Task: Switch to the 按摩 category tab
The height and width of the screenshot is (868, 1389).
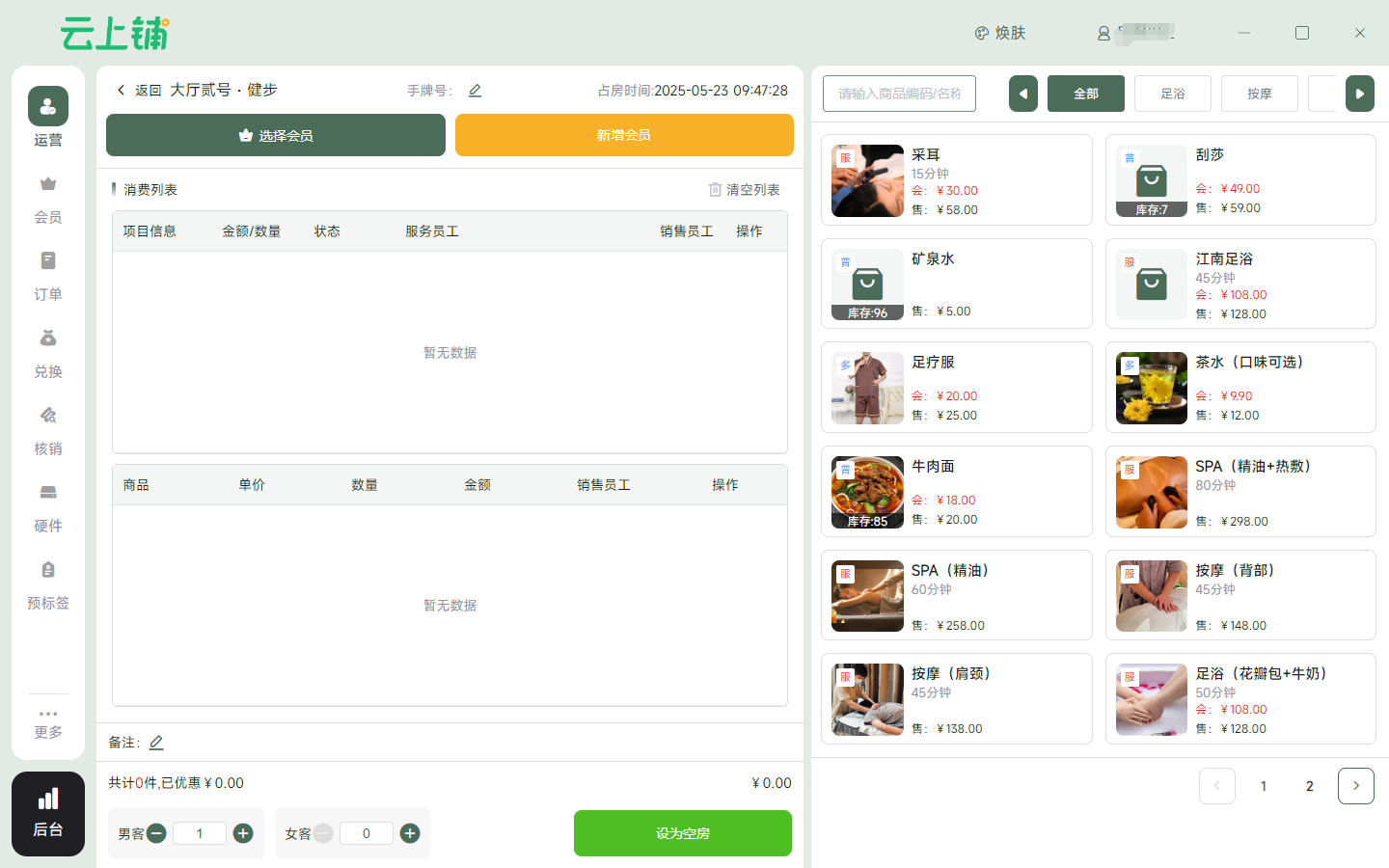Action: pos(1259,94)
